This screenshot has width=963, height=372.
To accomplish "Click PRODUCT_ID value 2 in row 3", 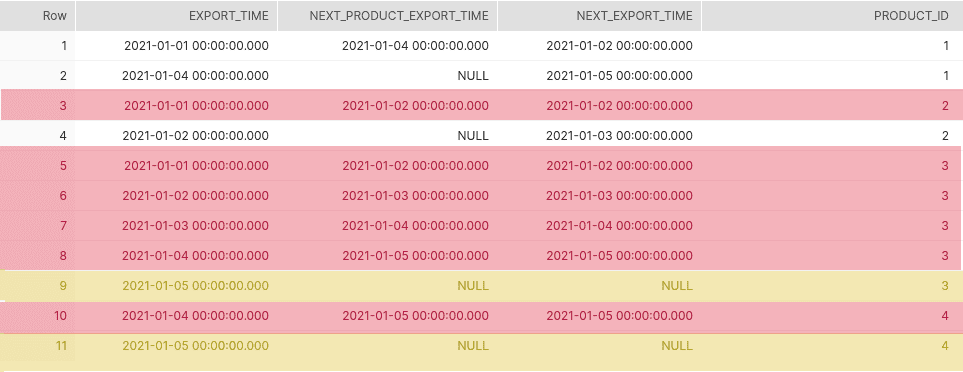I will pos(945,106).
